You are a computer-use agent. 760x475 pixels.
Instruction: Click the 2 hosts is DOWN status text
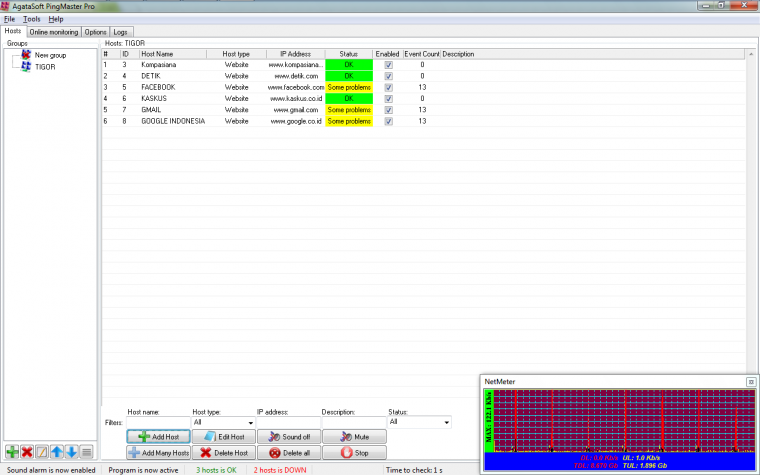pyautogui.click(x=280, y=470)
